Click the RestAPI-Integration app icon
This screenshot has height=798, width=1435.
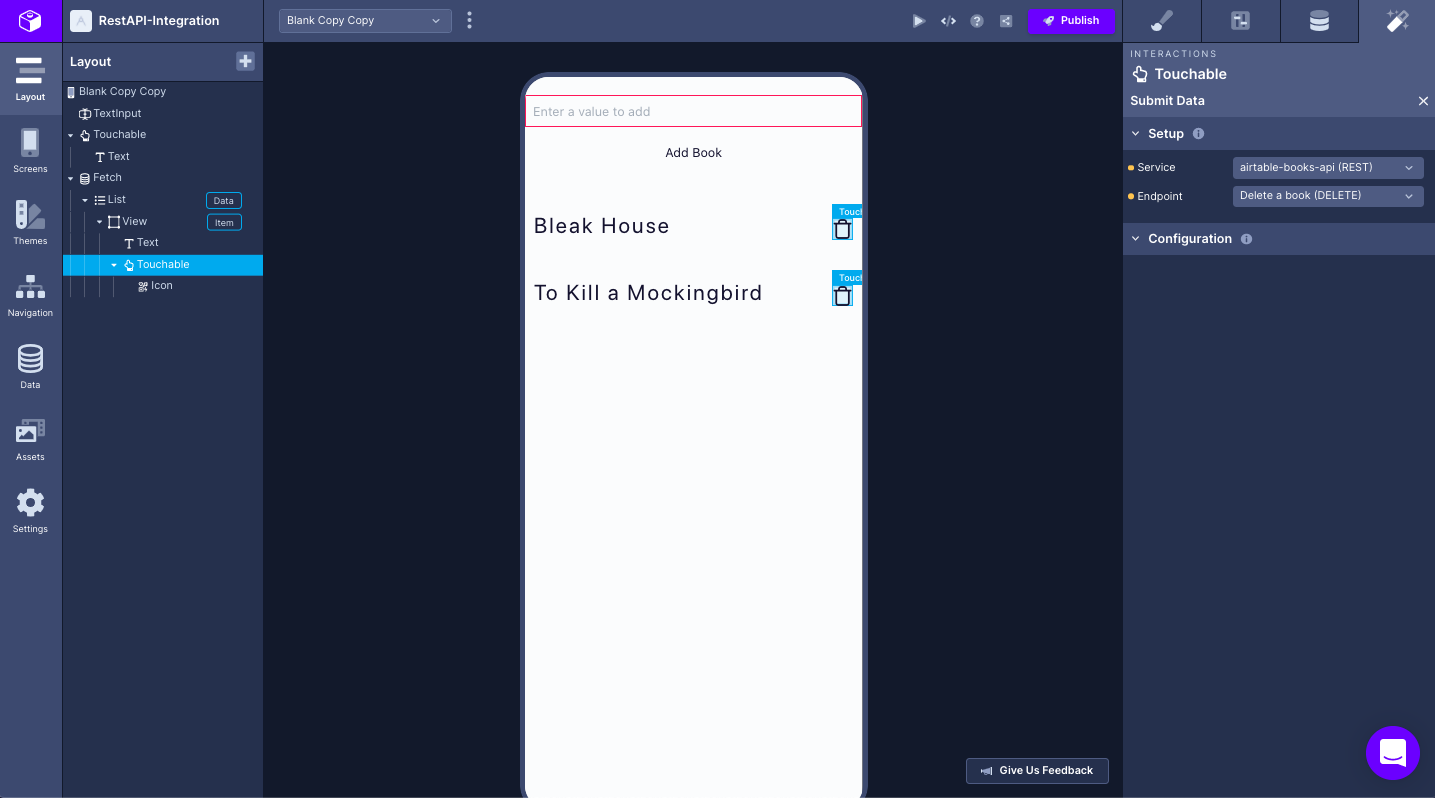(81, 21)
